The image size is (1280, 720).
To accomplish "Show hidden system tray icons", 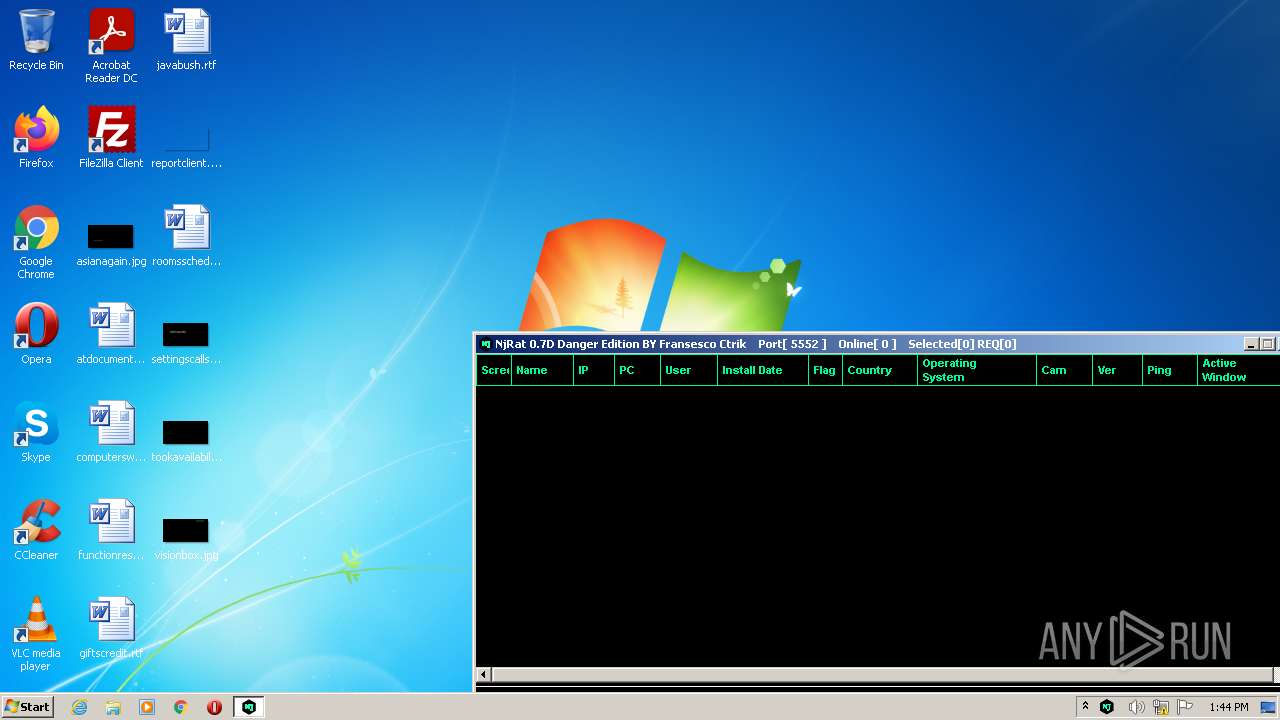I will (1085, 707).
